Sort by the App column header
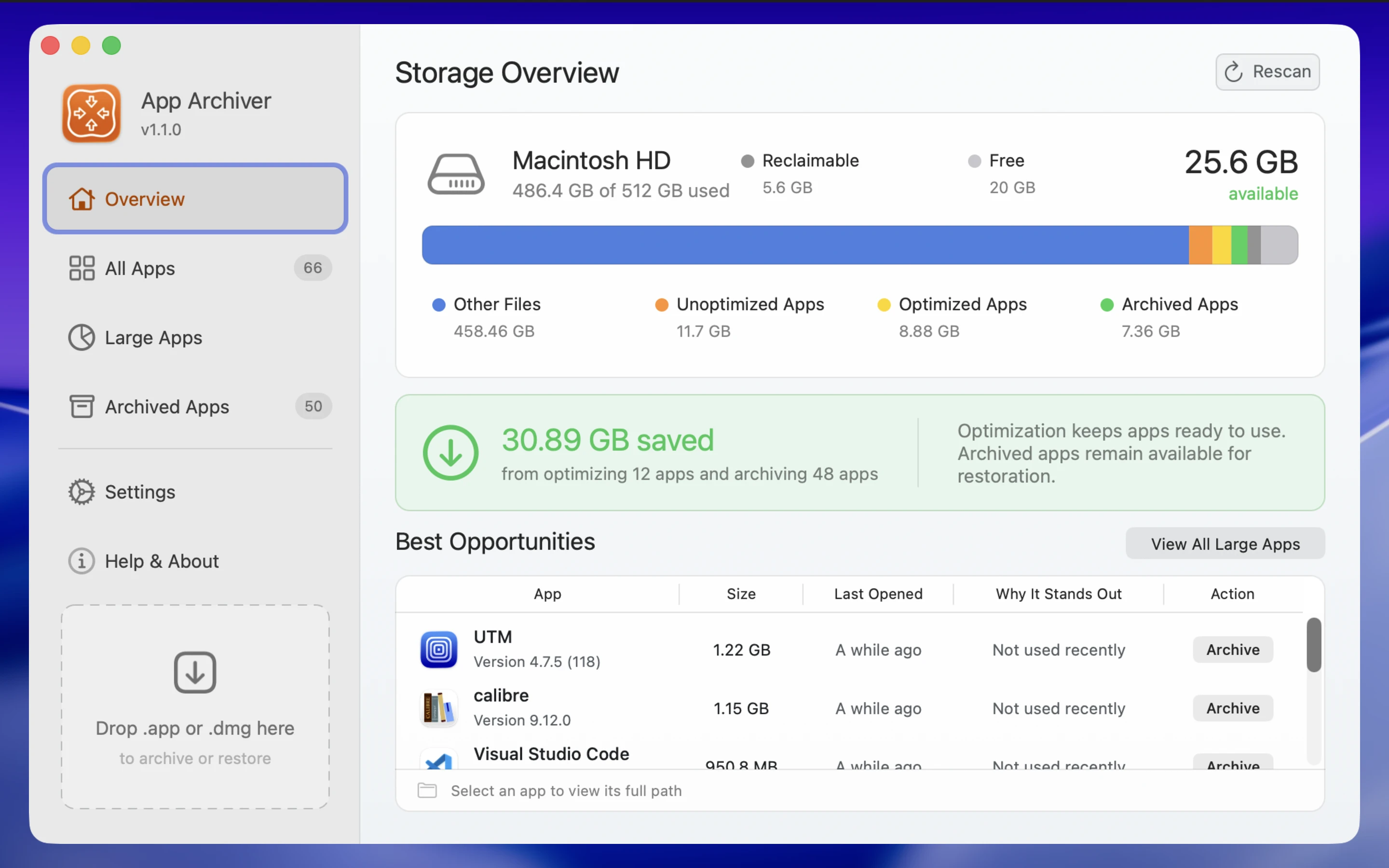 pos(547,594)
